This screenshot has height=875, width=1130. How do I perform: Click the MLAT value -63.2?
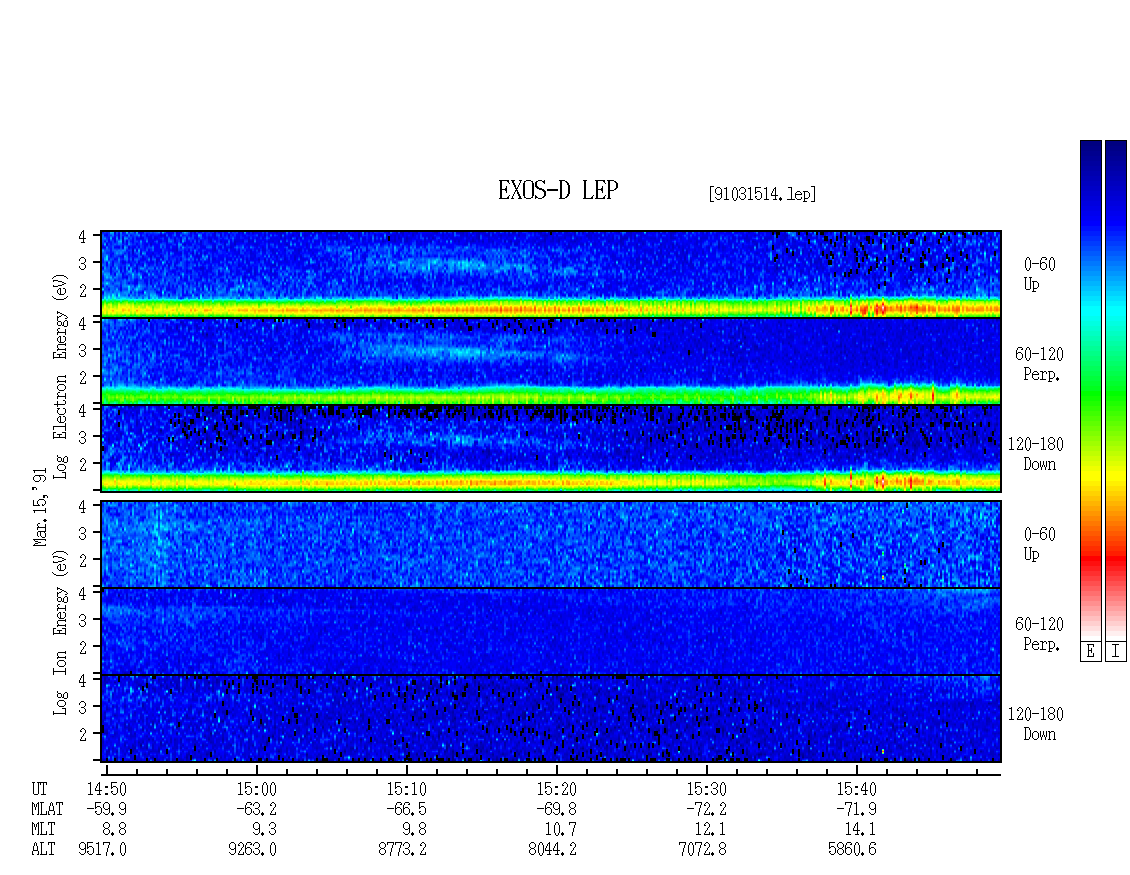[257, 809]
